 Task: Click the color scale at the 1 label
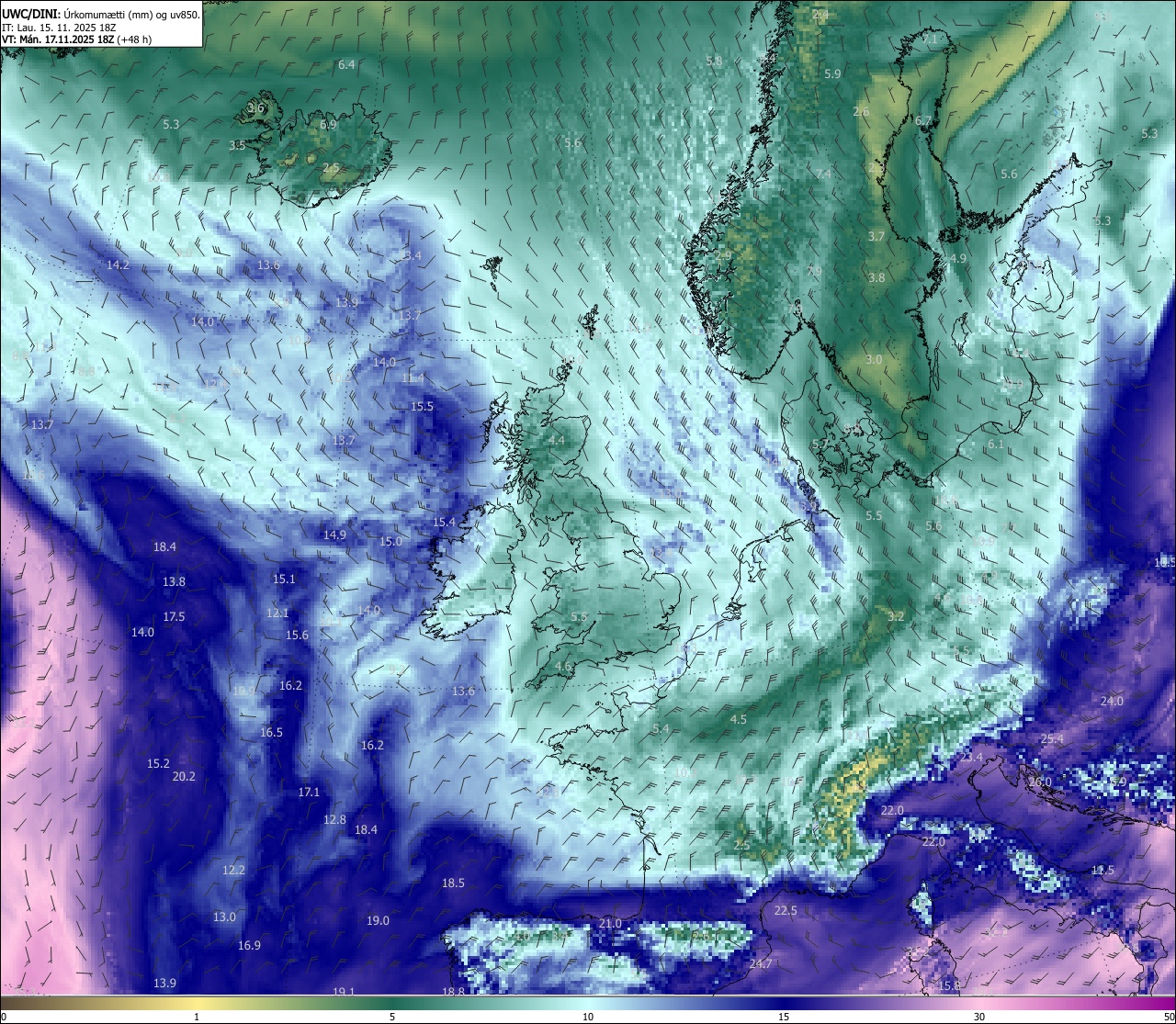tap(197, 1017)
